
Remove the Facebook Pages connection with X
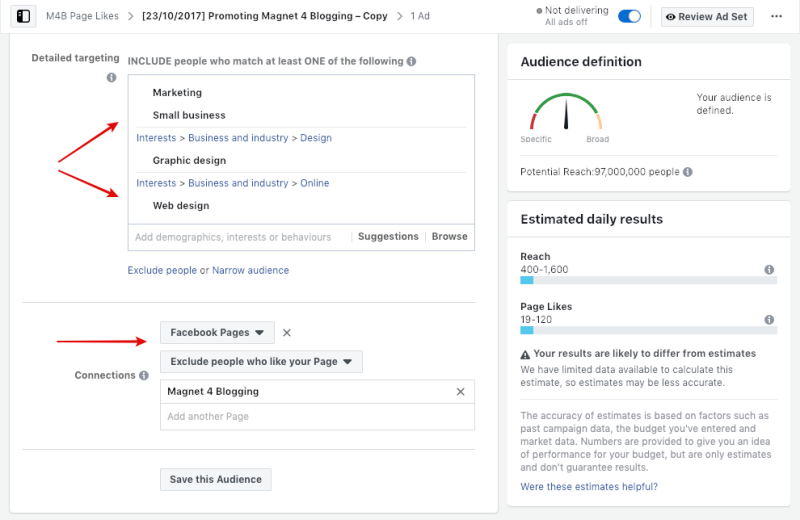(287, 333)
